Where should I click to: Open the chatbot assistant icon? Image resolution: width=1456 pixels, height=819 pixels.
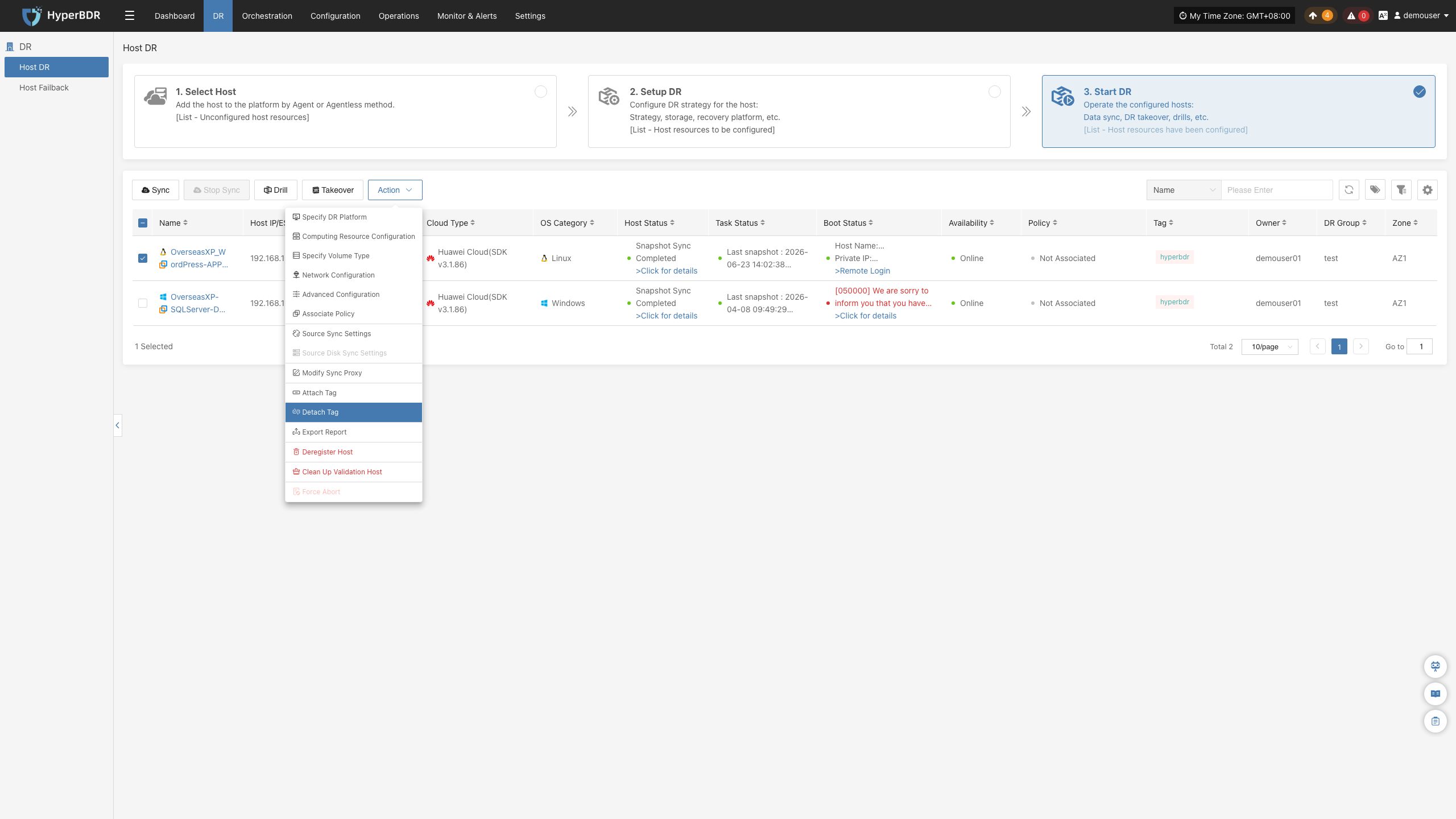pos(1436,666)
